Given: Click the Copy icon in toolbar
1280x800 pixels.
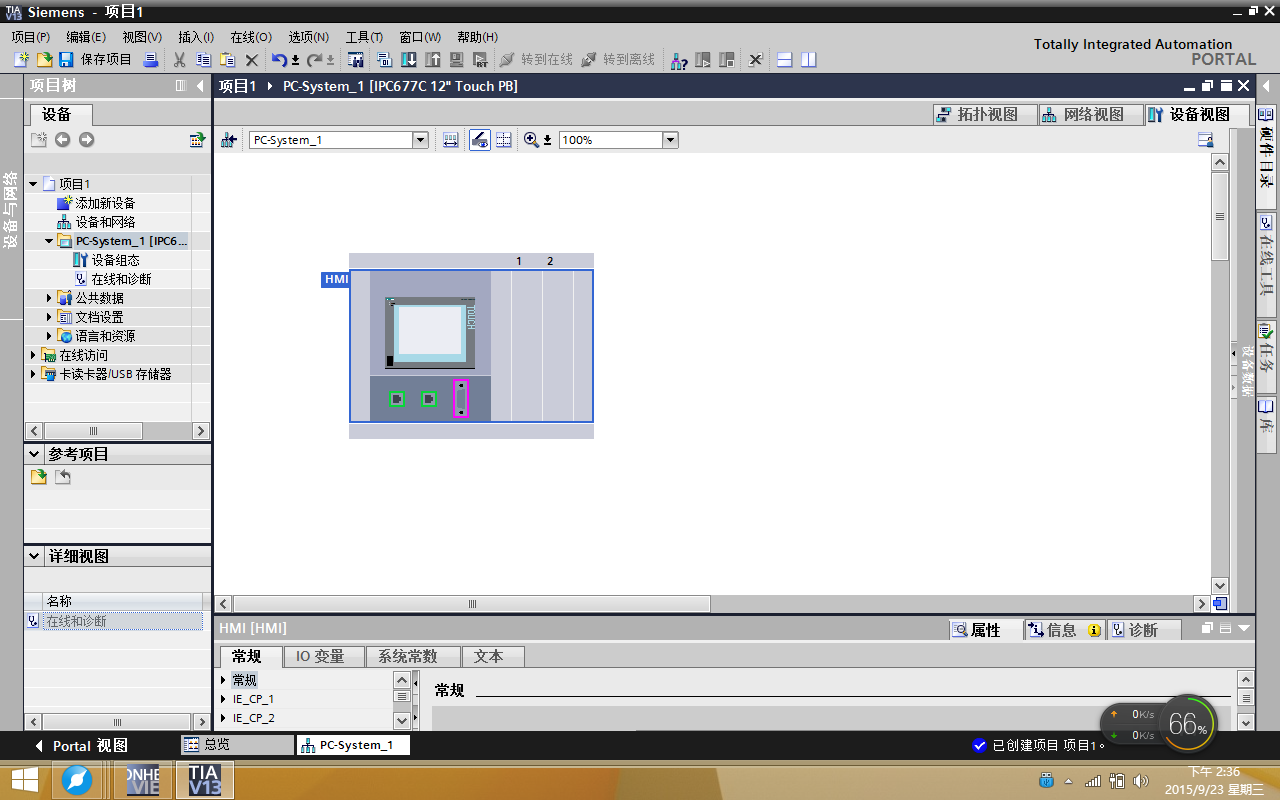Looking at the screenshot, I should point(203,60).
